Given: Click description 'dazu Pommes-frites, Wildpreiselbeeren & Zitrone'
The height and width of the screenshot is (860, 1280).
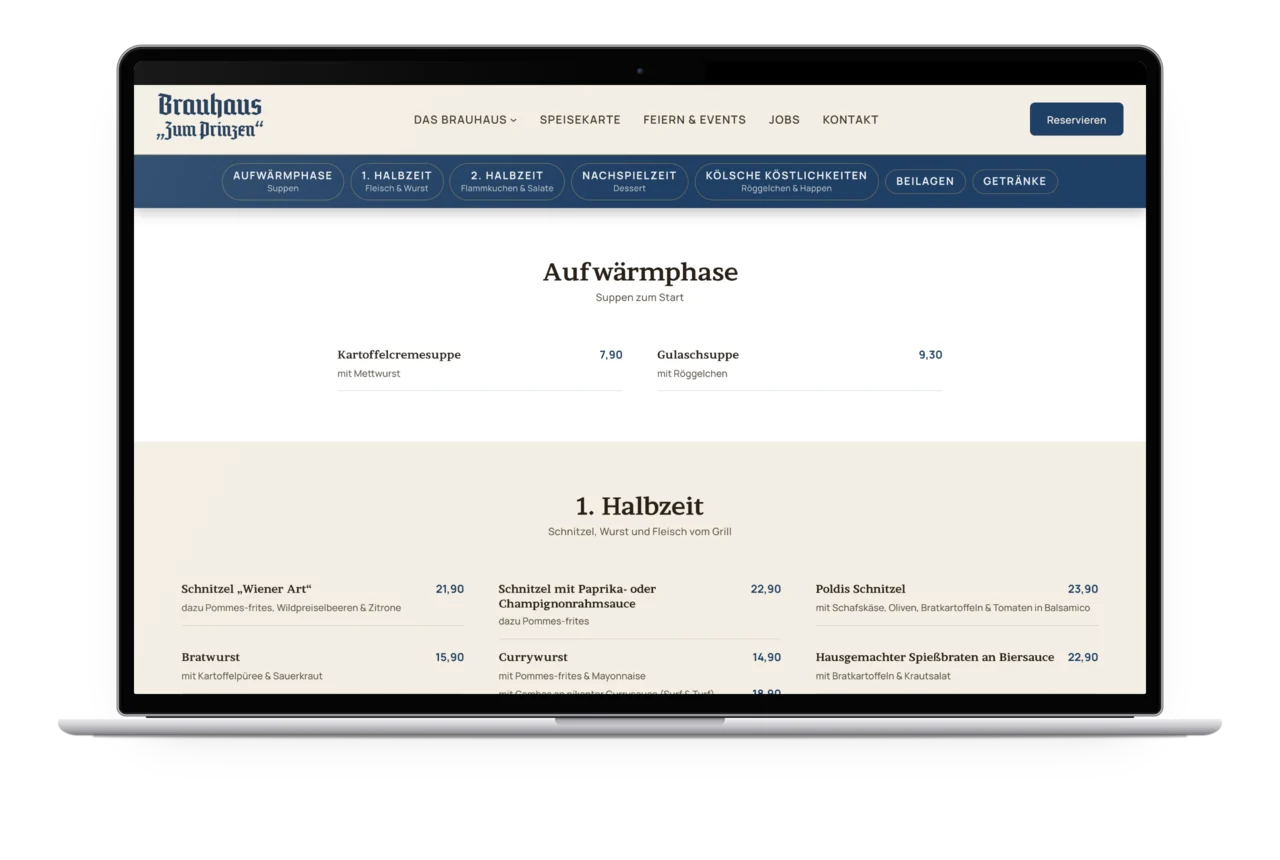Looking at the screenshot, I should click(x=291, y=608).
